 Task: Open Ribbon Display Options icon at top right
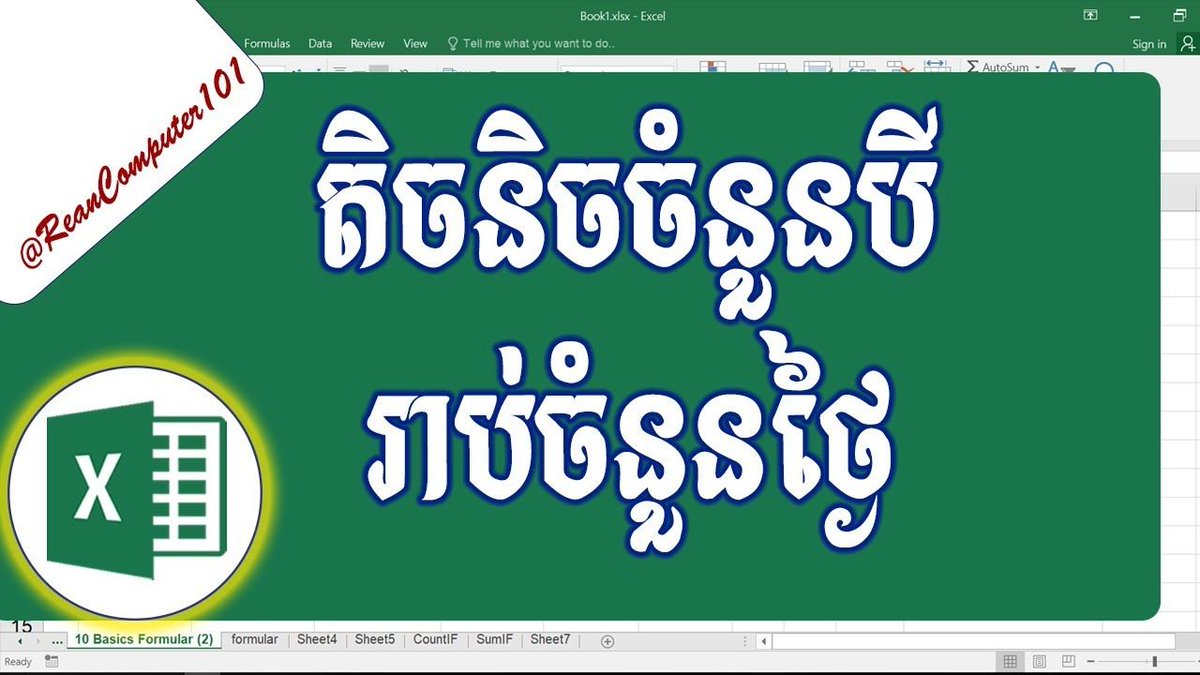(1088, 16)
